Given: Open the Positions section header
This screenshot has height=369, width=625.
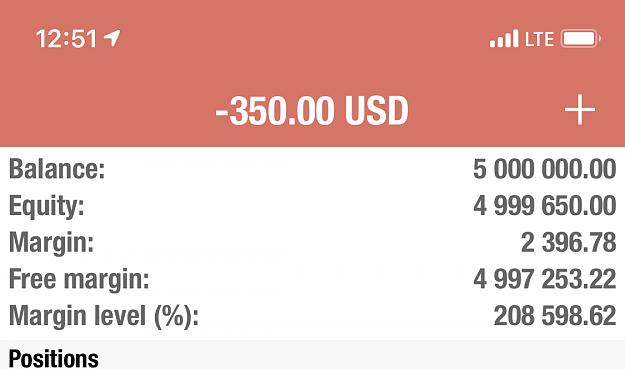Looking at the screenshot, I should (x=53, y=358).
